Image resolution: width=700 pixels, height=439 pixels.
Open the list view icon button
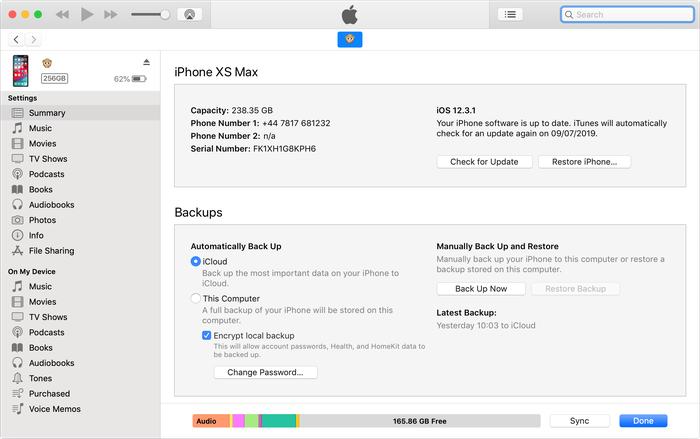[x=510, y=15]
